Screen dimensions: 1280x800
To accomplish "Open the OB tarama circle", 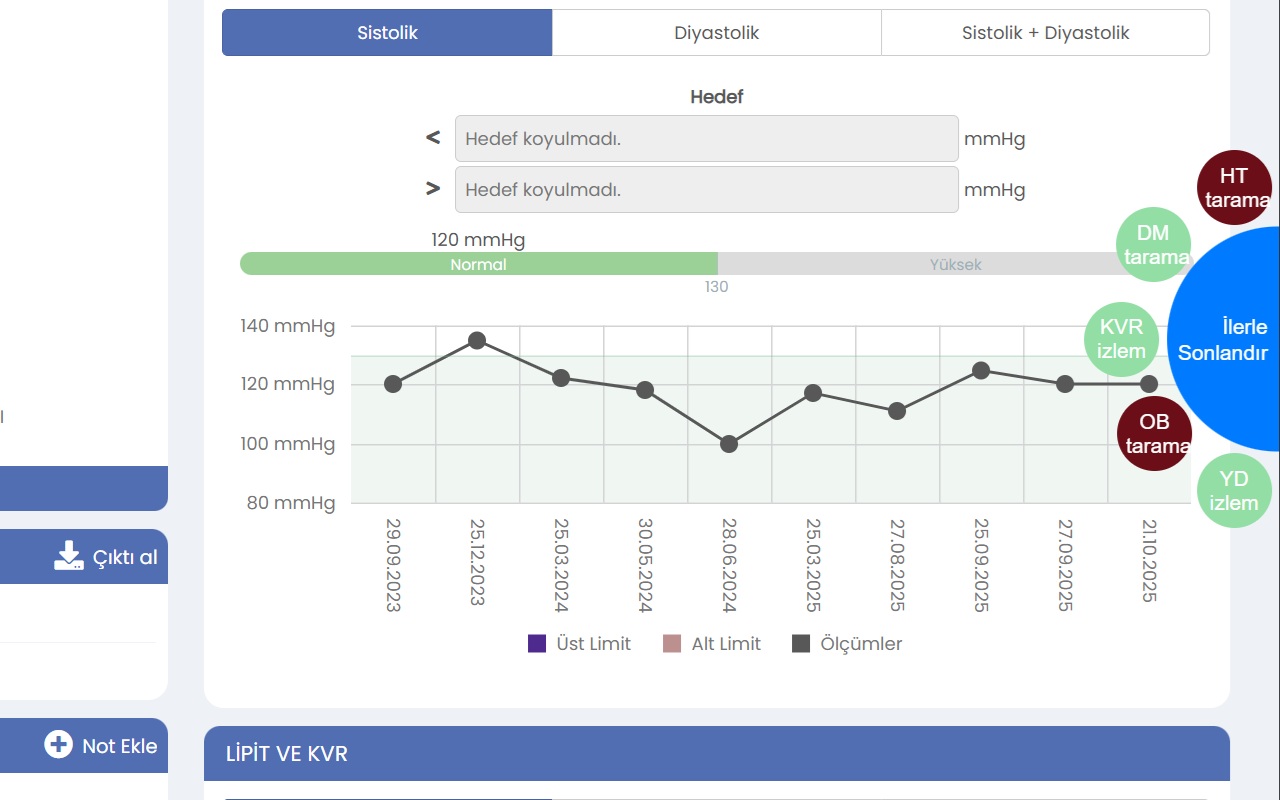I will (1154, 434).
